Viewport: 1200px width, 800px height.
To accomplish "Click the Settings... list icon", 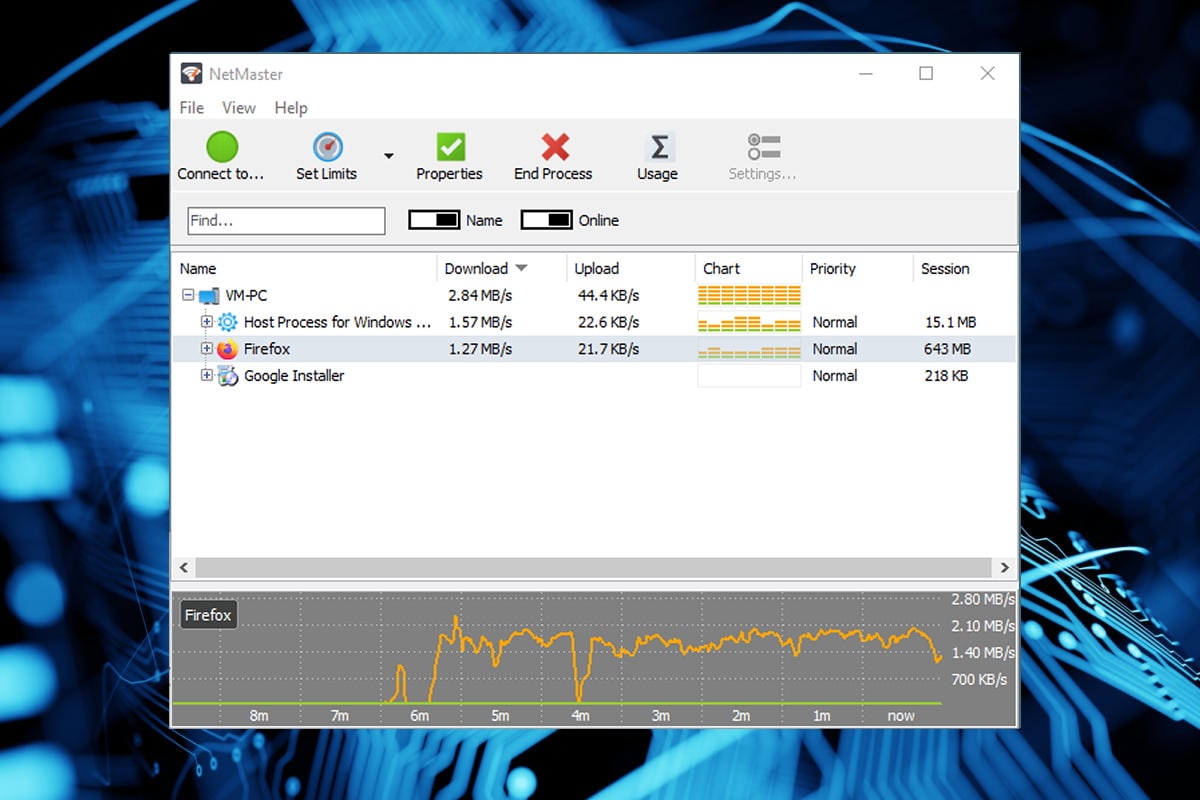I will tap(764, 147).
